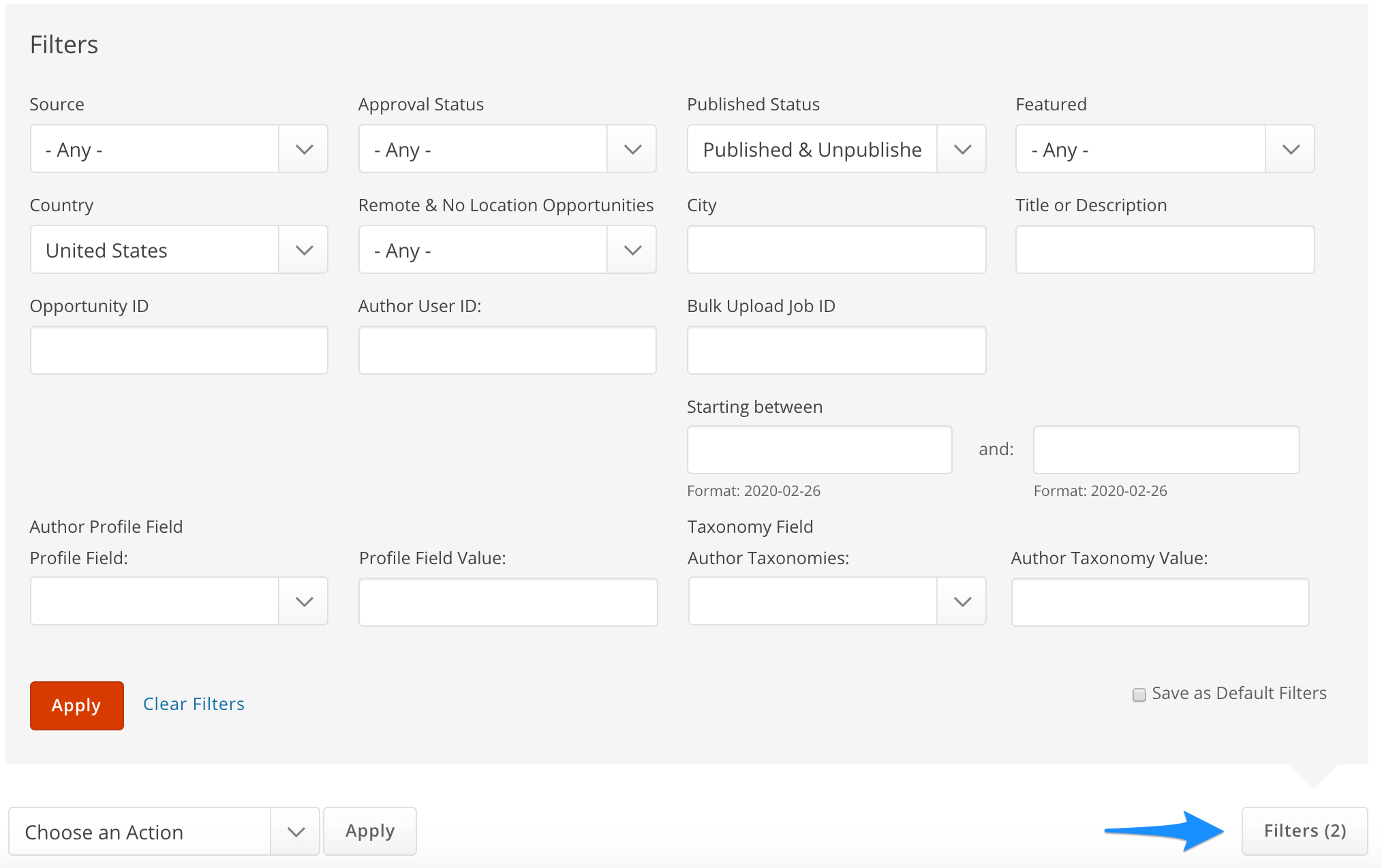Click the Title or Description field
Image resolution: width=1382 pixels, height=868 pixels.
click(x=1165, y=249)
